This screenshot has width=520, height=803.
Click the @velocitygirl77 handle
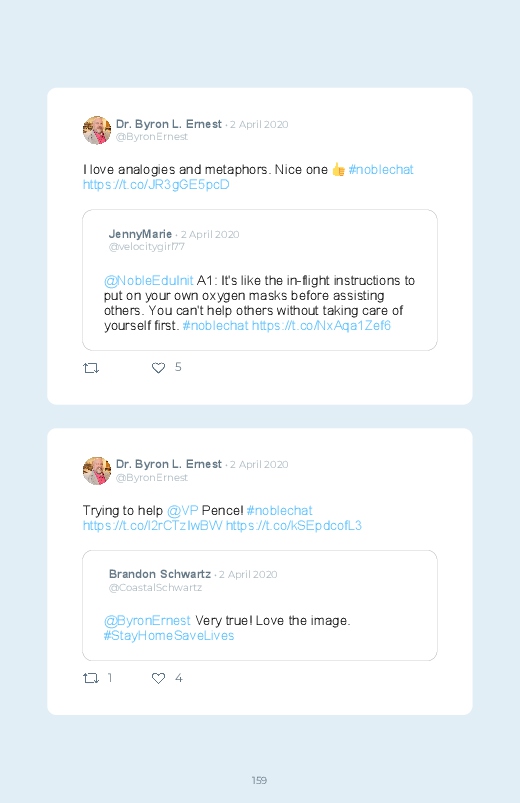pyautogui.click(x=147, y=247)
